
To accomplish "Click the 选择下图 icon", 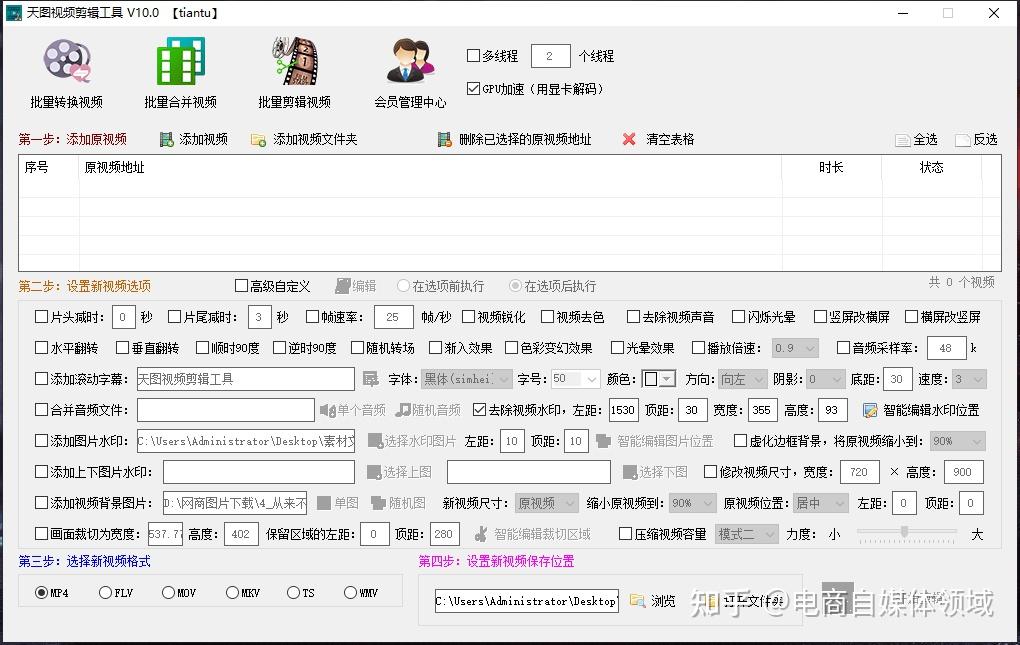I will tap(630, 472).
